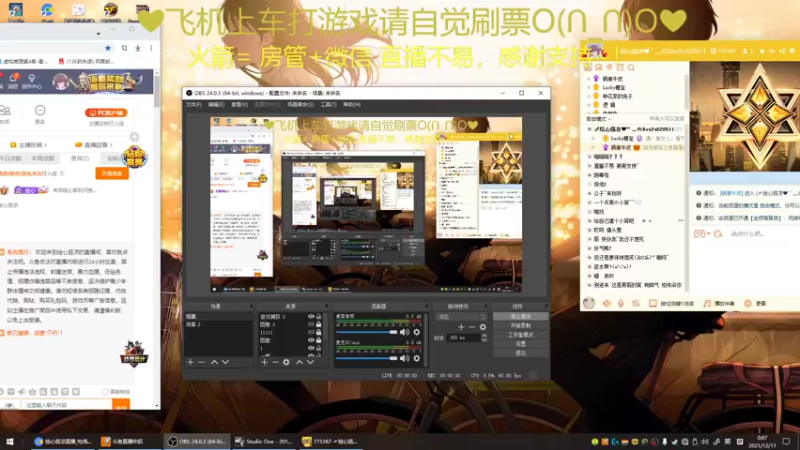
Task: Open emoji dropdown arrow in YY chat
Action: (709, 234)
